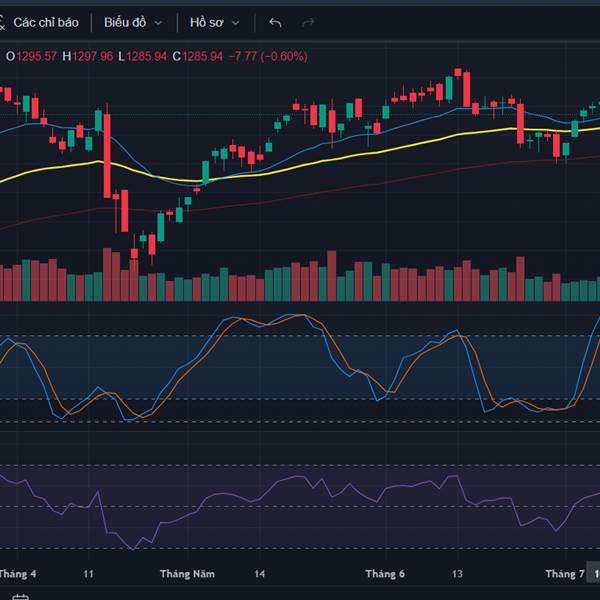This screenshot has height=600, width=600.
Task: Open the Các chỉ báo indicators menu
Action: (x=40, y=23)
